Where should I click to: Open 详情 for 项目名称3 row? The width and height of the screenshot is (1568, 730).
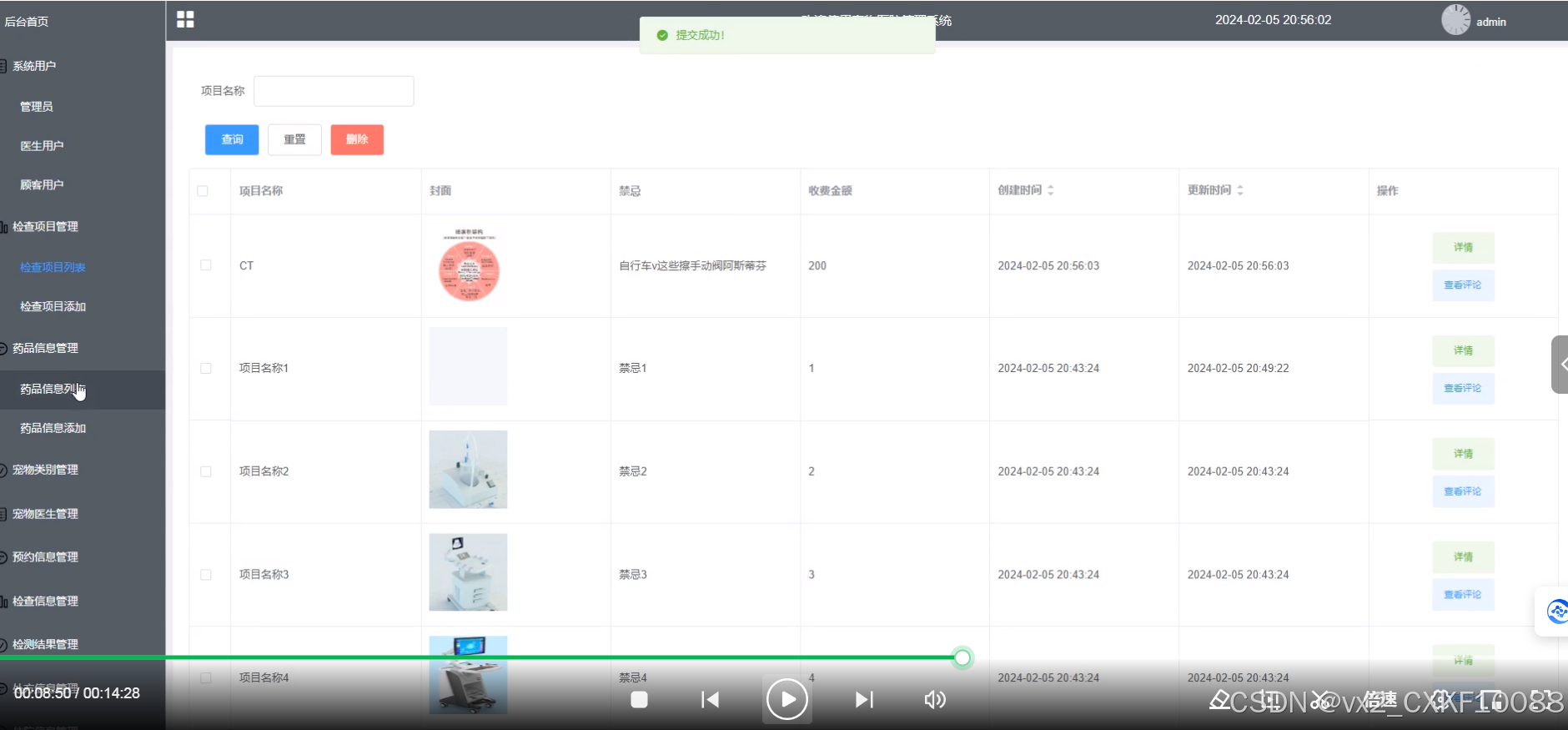click(1463, 556)
